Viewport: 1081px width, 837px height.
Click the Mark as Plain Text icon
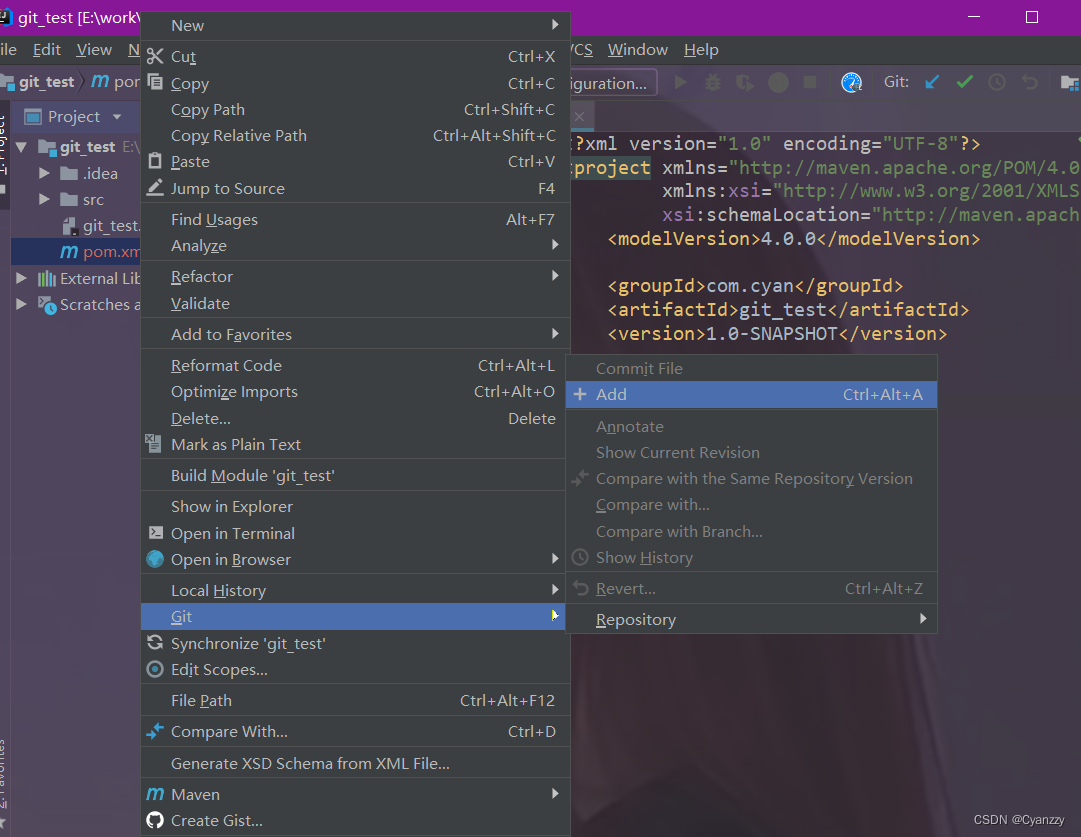154,443
